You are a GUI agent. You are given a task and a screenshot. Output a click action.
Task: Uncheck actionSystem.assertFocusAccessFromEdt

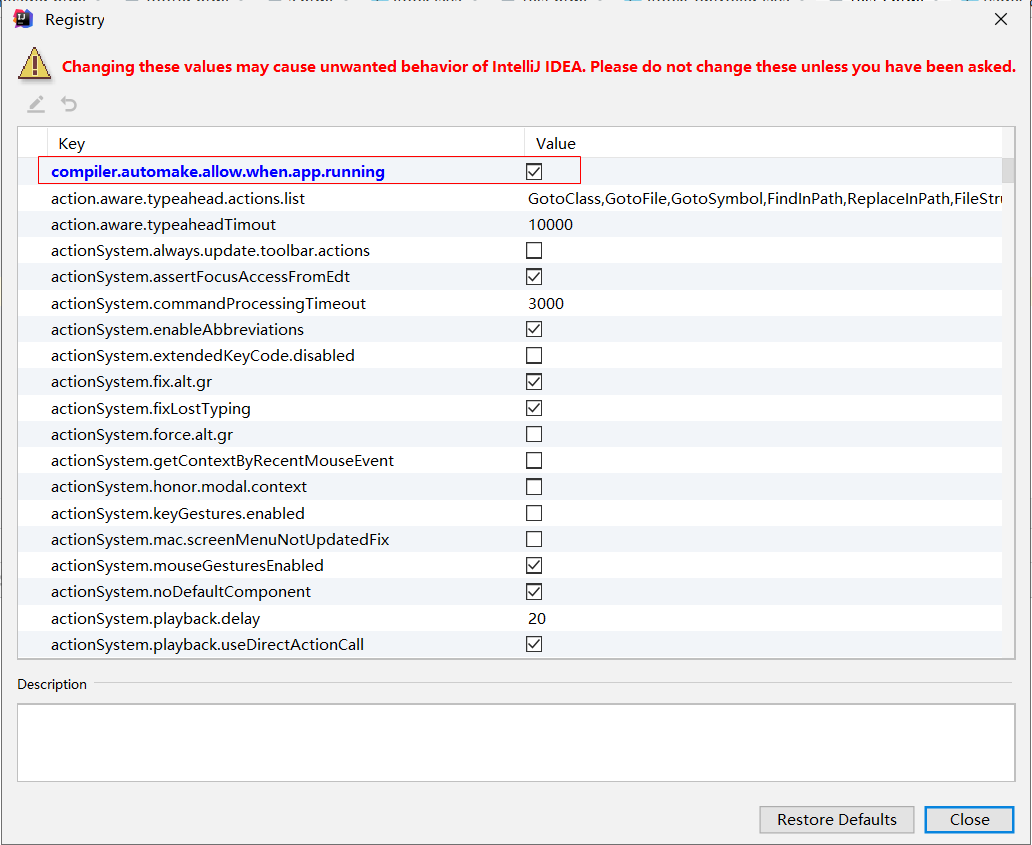pos(534,277)
